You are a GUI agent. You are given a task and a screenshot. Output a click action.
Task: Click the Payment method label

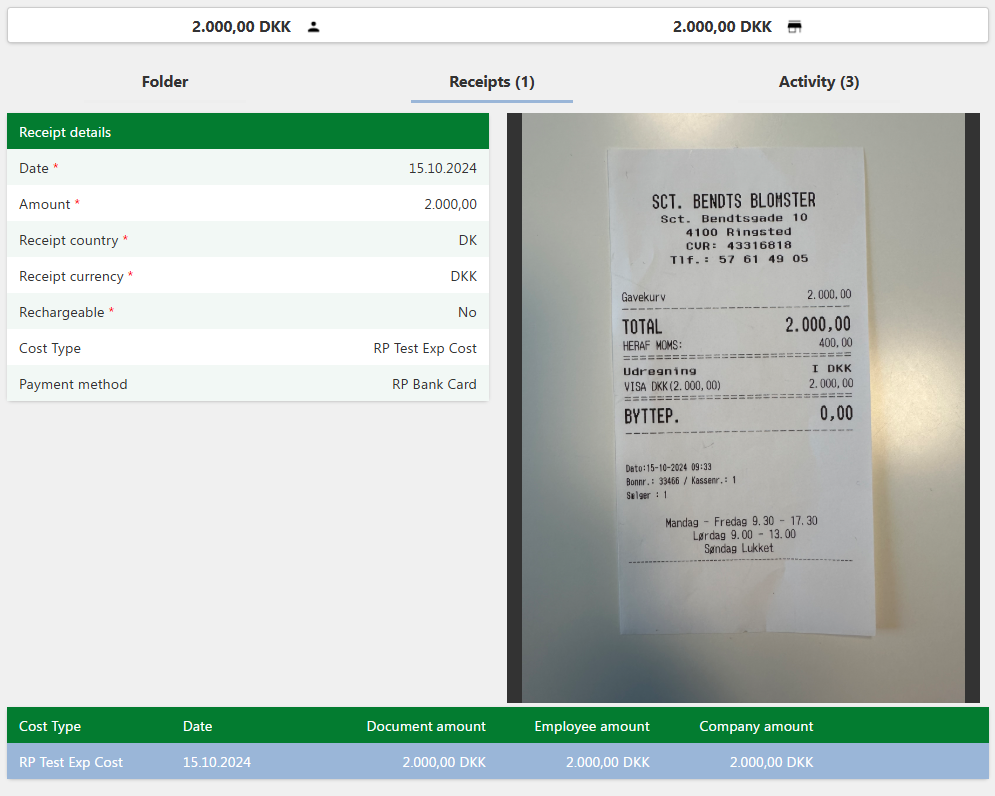[73, 385]
